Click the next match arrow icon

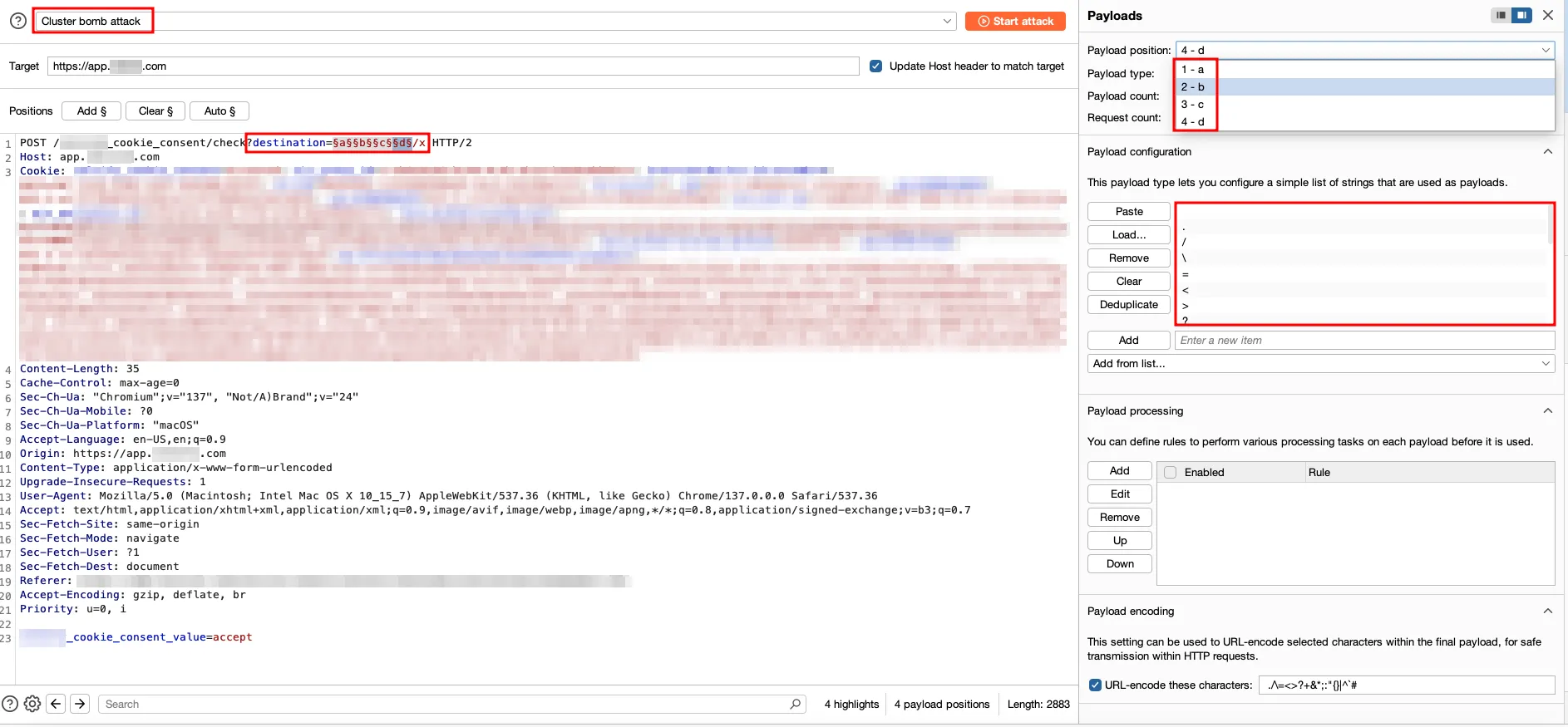[x=80, y=704]
